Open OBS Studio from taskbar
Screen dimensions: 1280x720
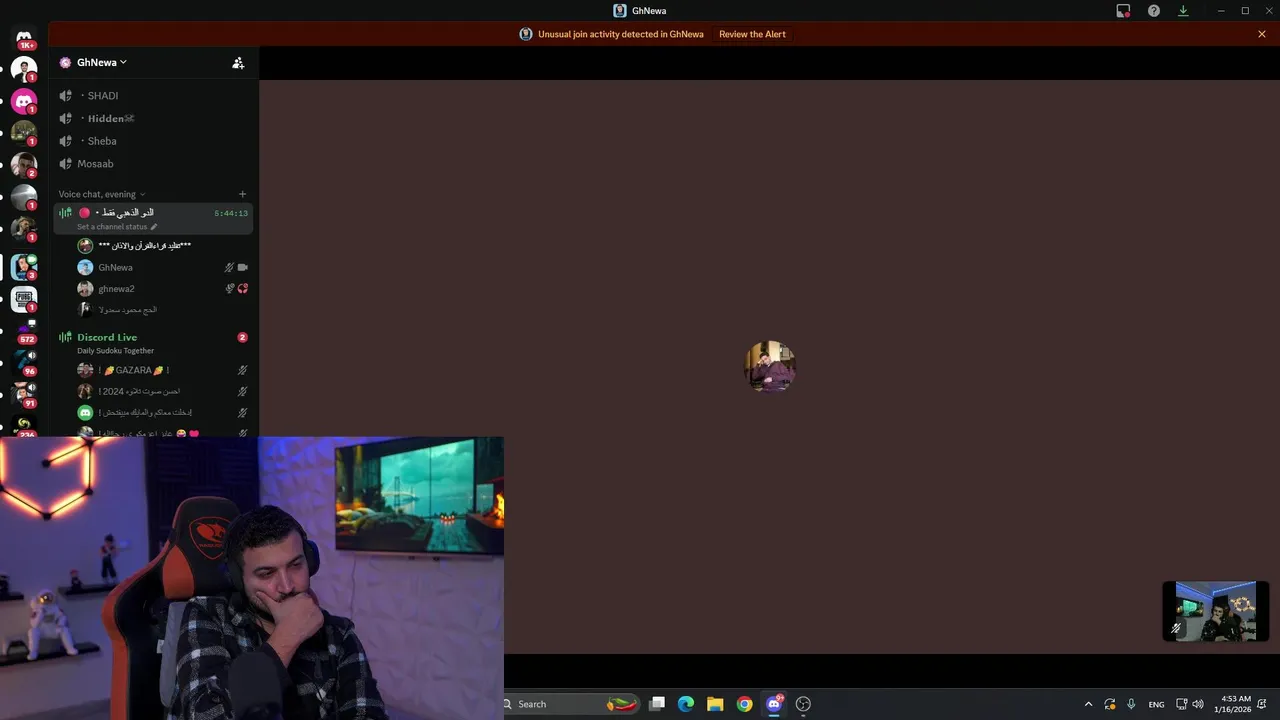click(x=803, y=704)
